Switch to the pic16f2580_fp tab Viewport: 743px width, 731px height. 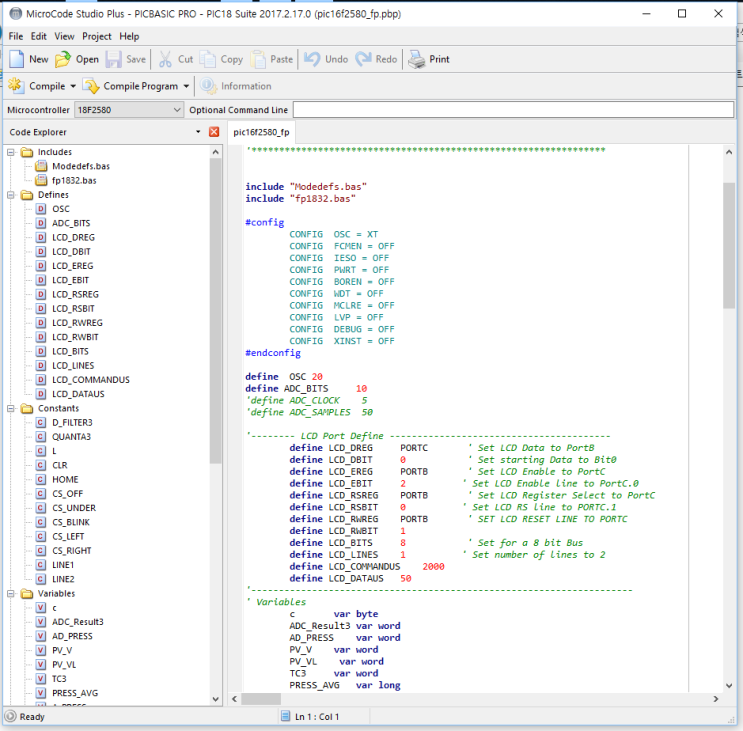click(261, 132)
